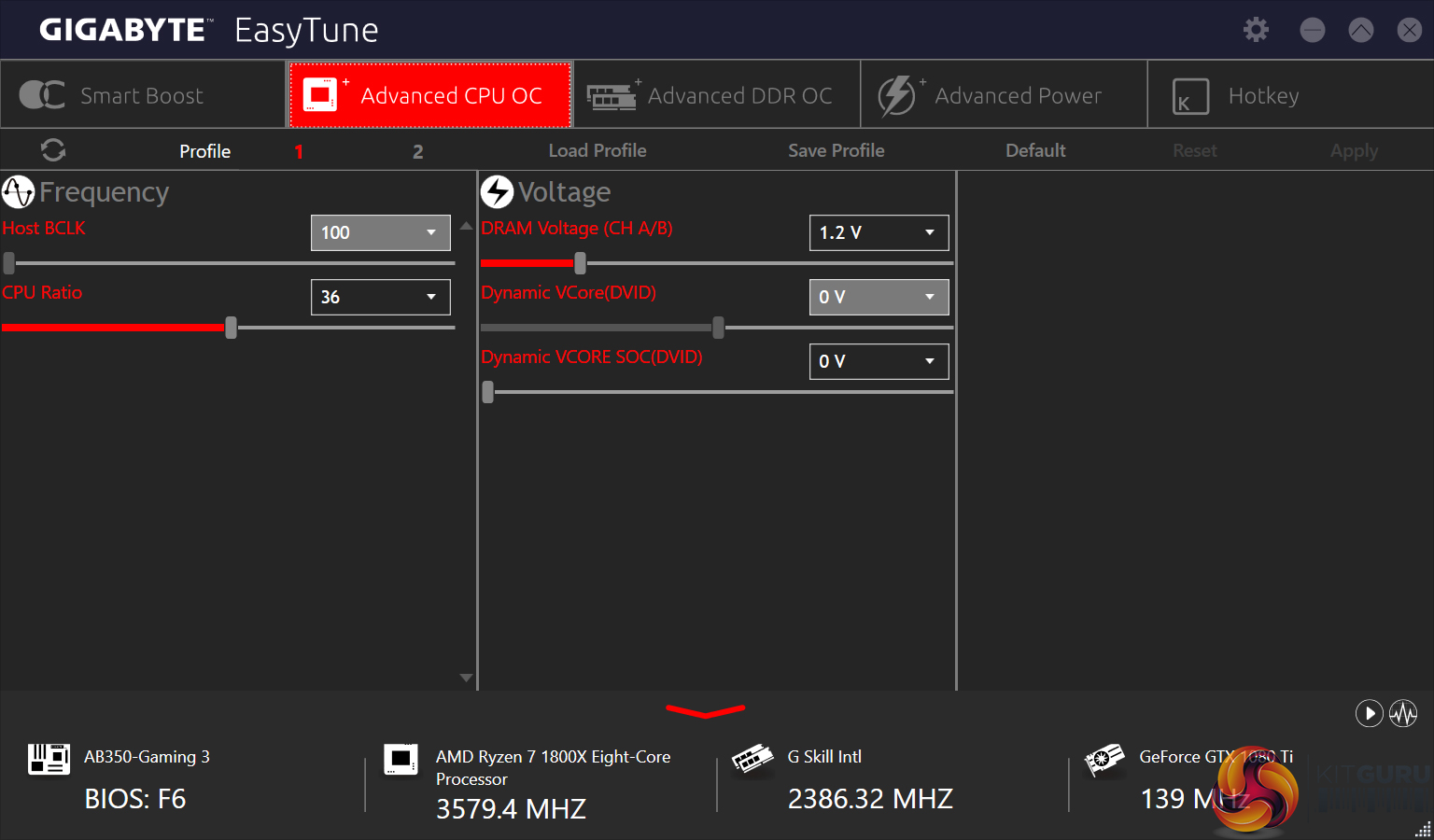Click the Dynamic VCORE SOC(DVID) label
Viewport: 1434px width, 840px height.
pyautogui.click(x=592, y=357)
